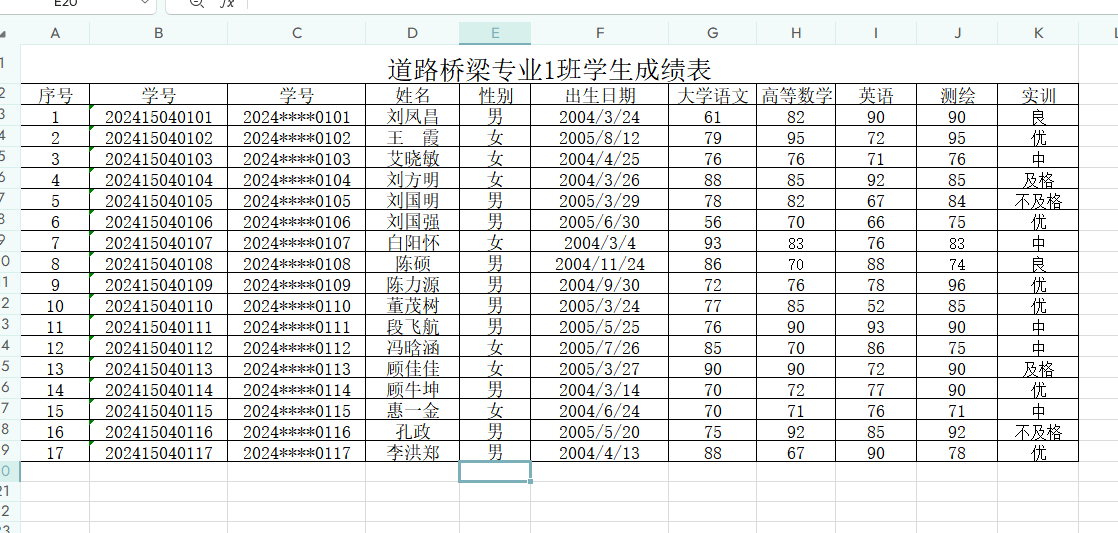
Task: Click the magnifier icon beside fx
Action: click(197, 3)
